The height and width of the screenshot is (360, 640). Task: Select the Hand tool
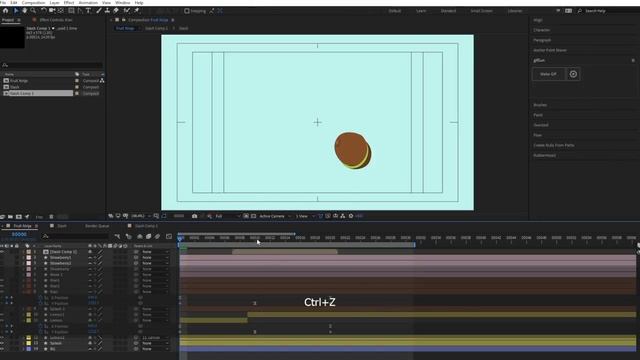(x=24, y=11)
